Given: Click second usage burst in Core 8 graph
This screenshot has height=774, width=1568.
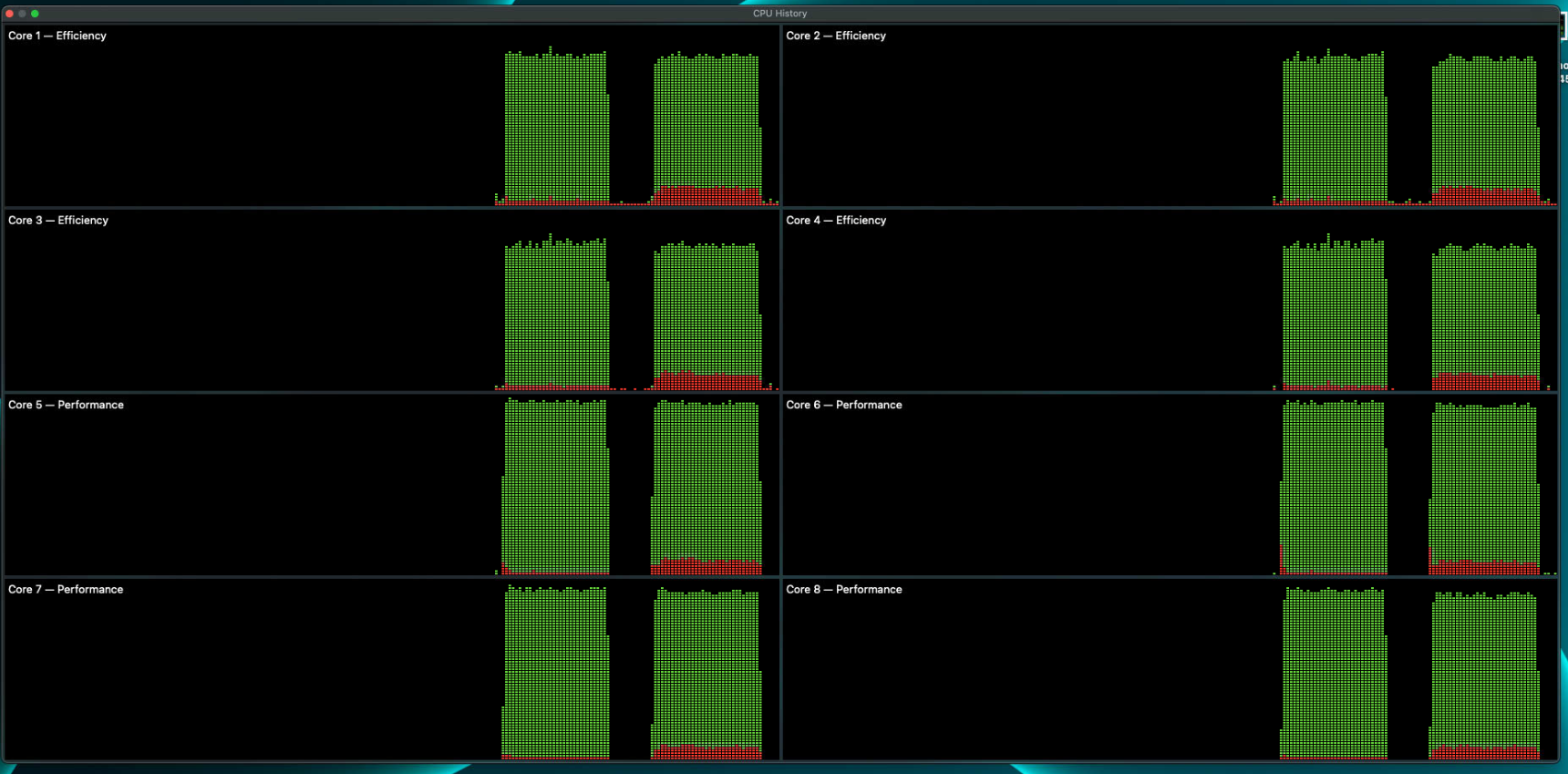Looking at the screenshot, I should (x=1484, y=676).
